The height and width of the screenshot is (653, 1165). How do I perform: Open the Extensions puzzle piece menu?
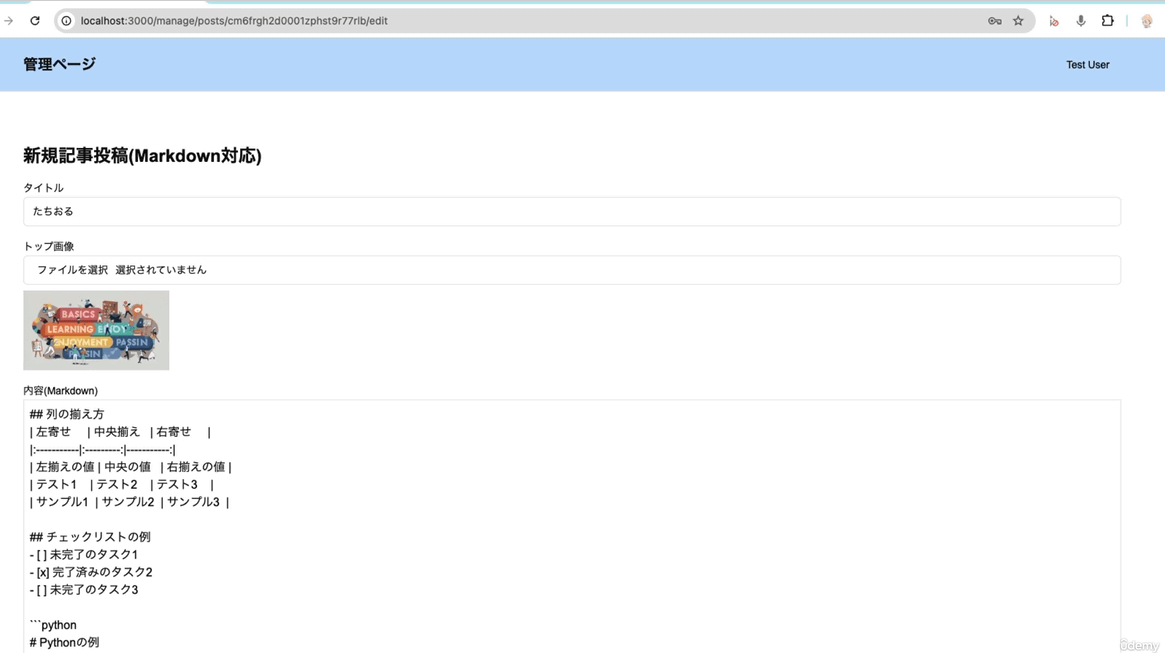point(1107,21)
